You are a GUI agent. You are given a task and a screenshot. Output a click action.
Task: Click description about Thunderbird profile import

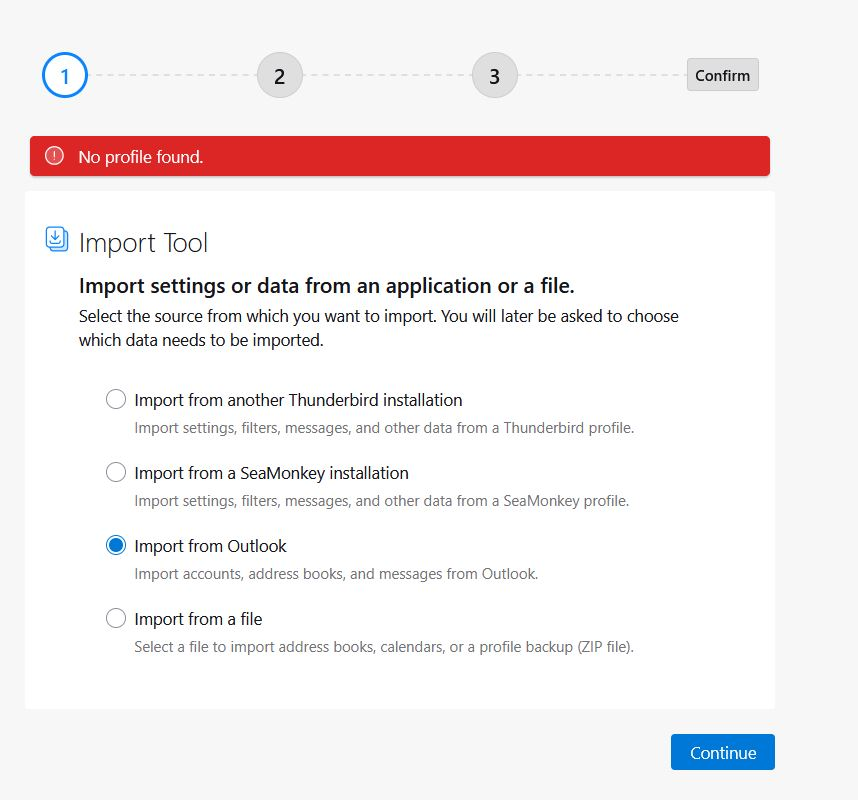pyautogui.click(x=384, y=428)
